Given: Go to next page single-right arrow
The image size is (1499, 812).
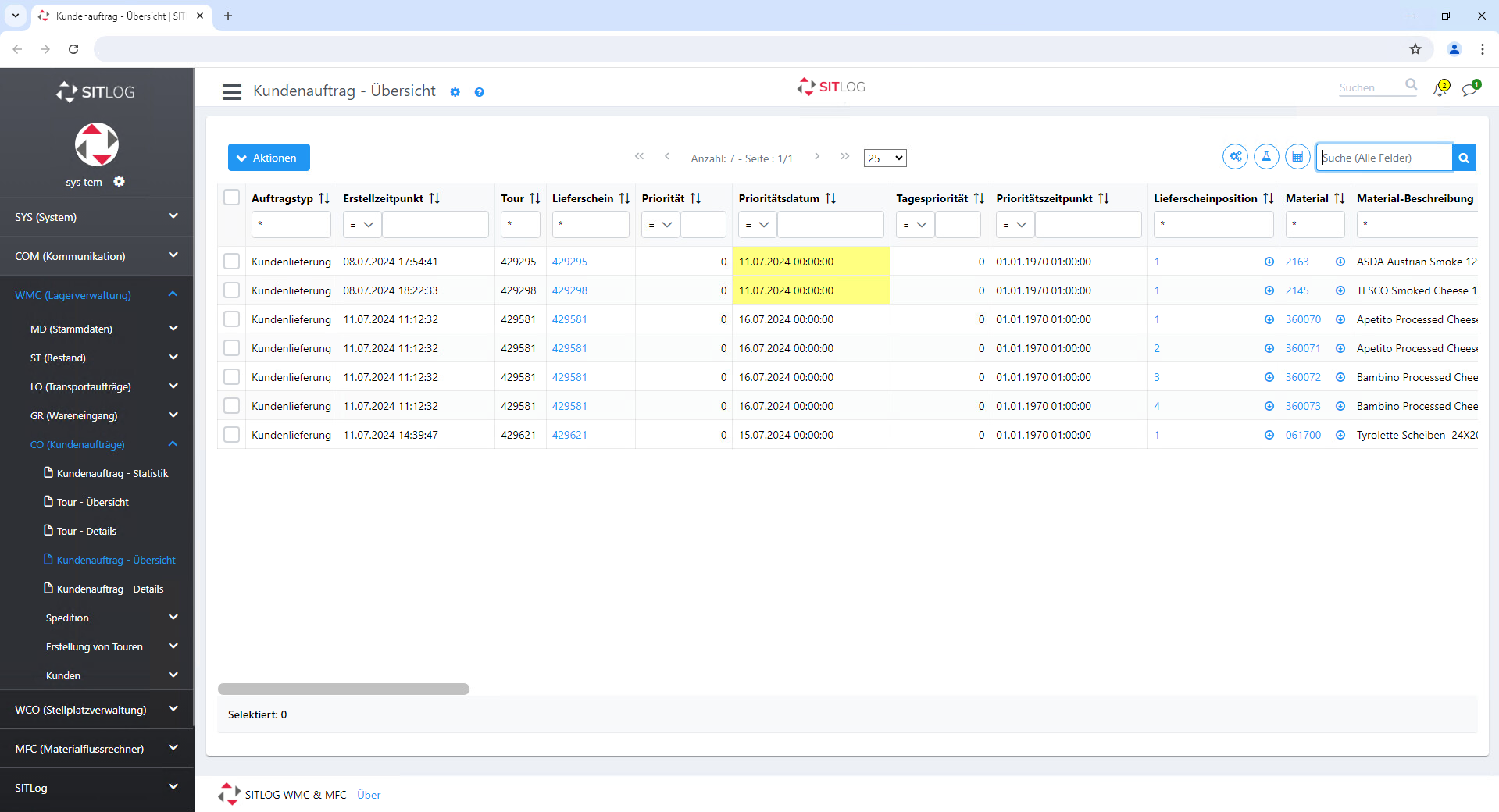Looking at the screenshot, I should [x=817, y=156].
